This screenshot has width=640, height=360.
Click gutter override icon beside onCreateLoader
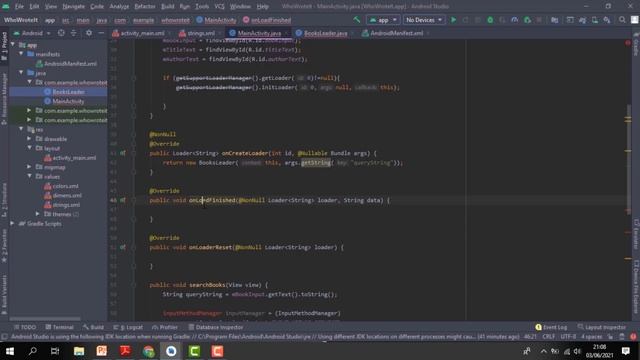123,153
